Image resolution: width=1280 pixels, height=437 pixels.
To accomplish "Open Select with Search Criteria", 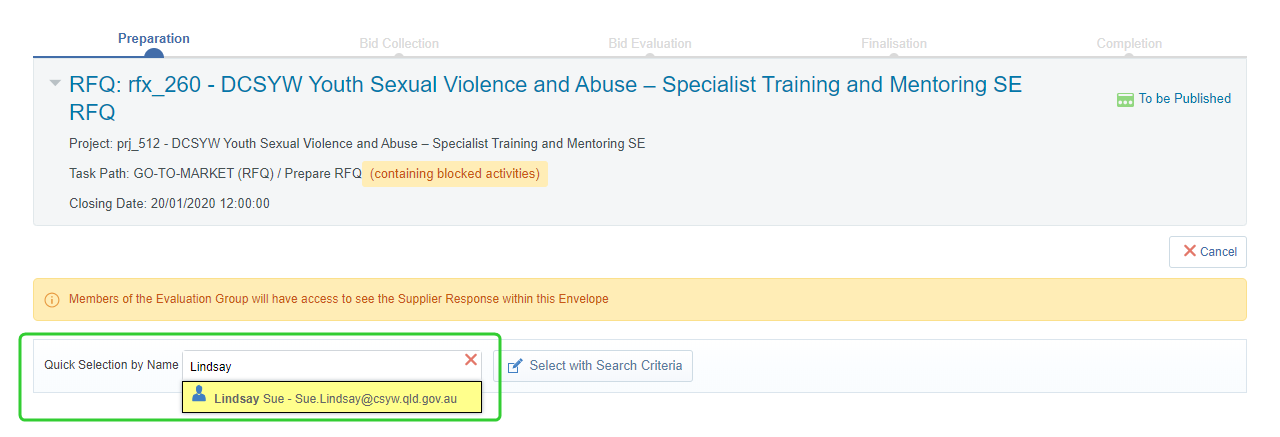I will tap(595, 366).
